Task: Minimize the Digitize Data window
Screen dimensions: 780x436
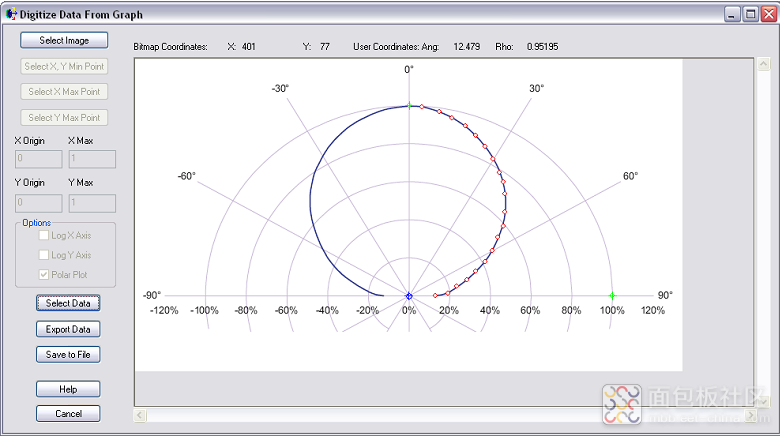Action: pos(732,14)
